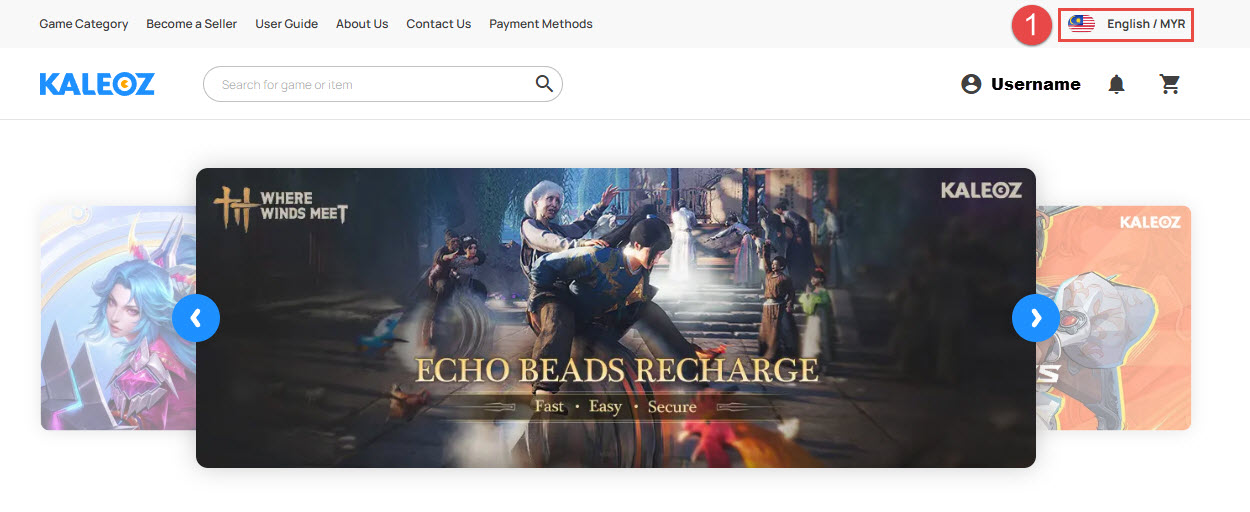Click the Malaysia flag icon
This screenshot has width=1250, height=512.
(x=1081, y=24)
